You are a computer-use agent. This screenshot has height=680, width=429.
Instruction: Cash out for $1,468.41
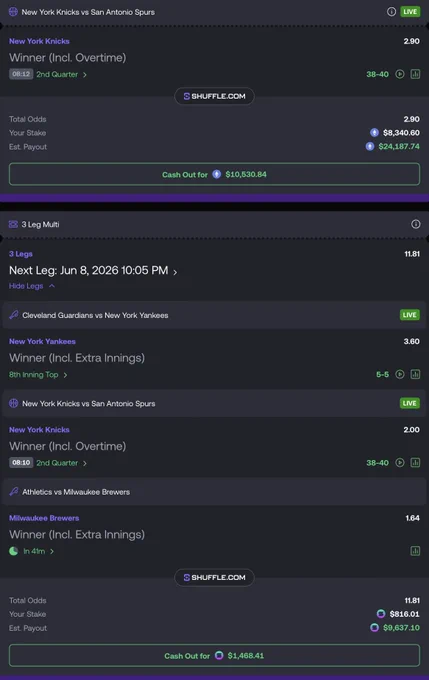[x=214, y=656]
